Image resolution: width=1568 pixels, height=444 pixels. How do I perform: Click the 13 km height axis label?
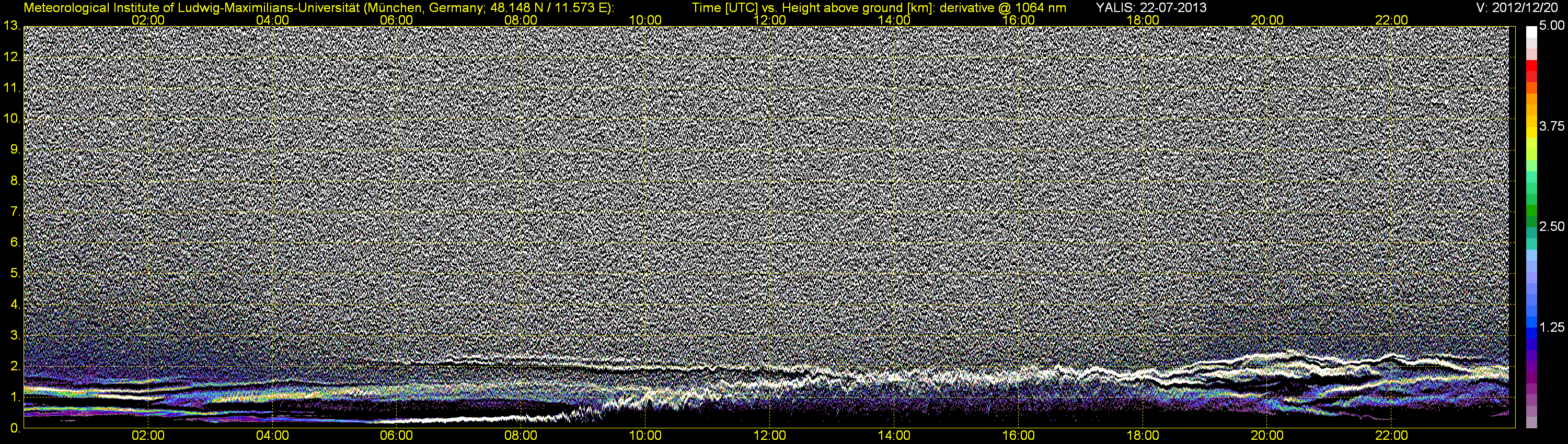11,26
